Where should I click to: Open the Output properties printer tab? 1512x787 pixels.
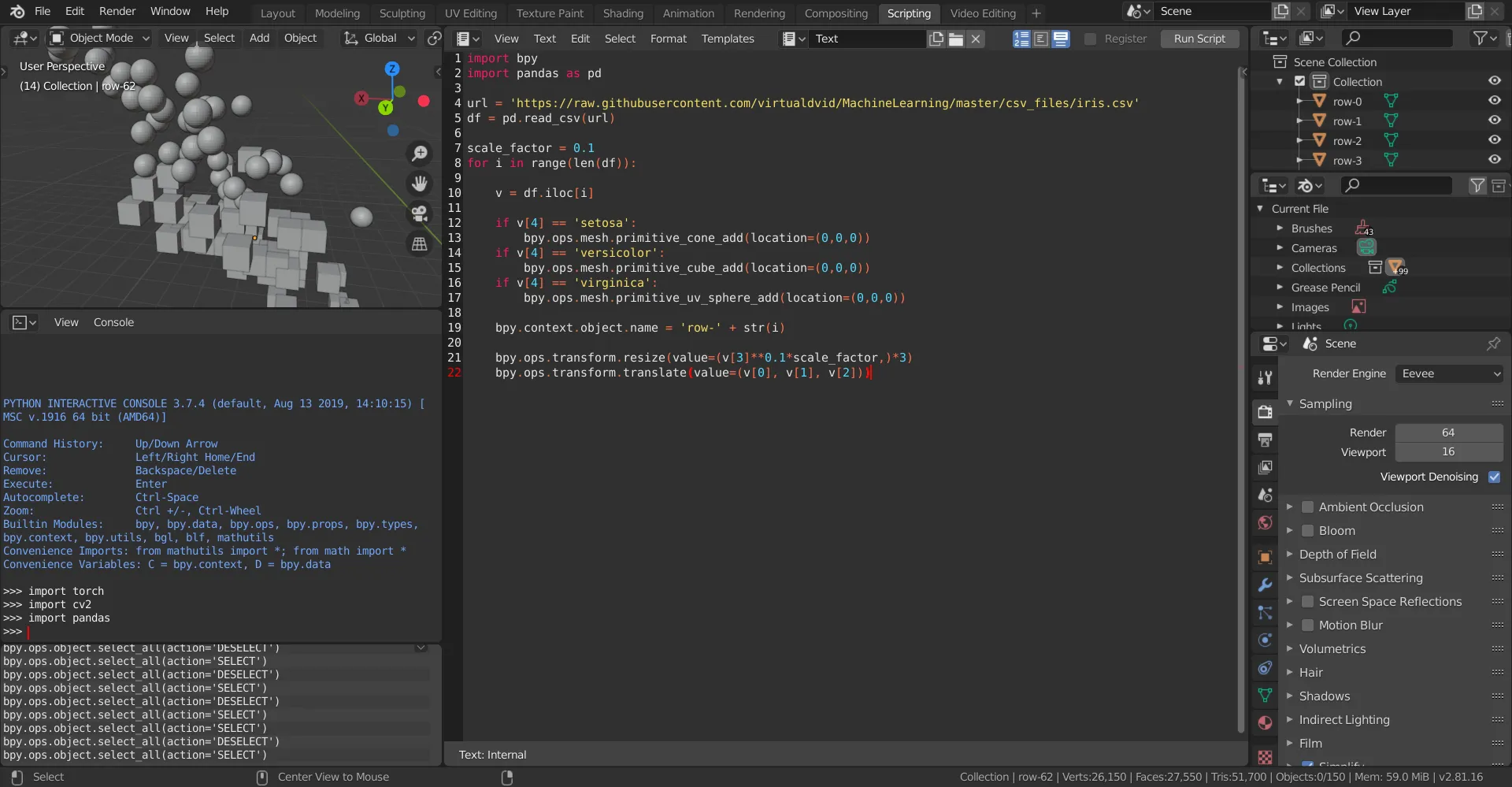click(1265, 440)
